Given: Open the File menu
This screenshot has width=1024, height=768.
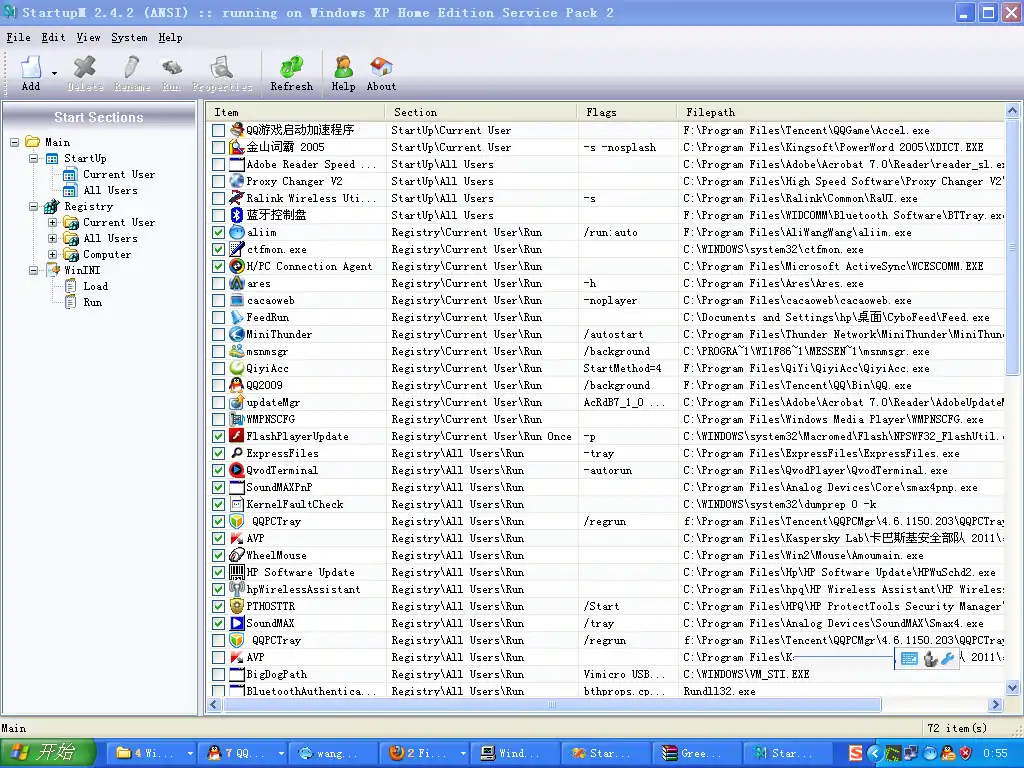Looking at the screenshot, I should (x=18, y=37).
